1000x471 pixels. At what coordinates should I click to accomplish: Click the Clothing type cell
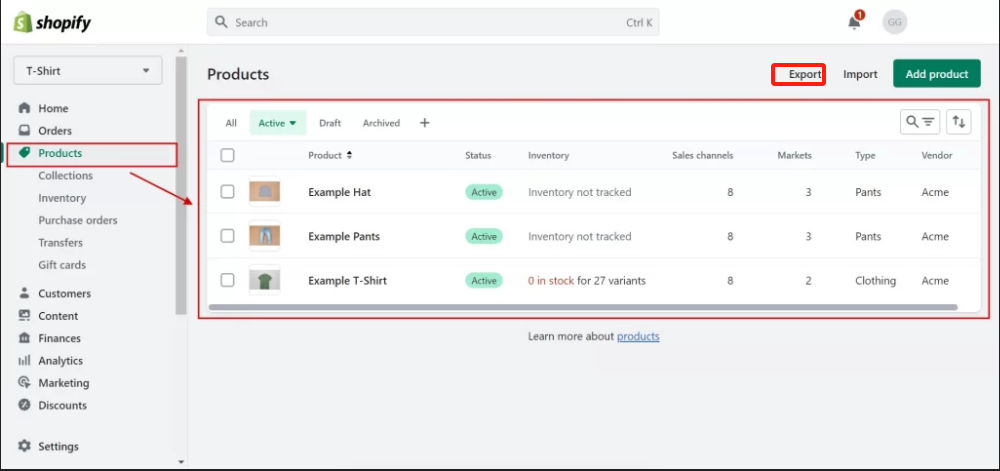pyautogui.click(x=876, y=280)
